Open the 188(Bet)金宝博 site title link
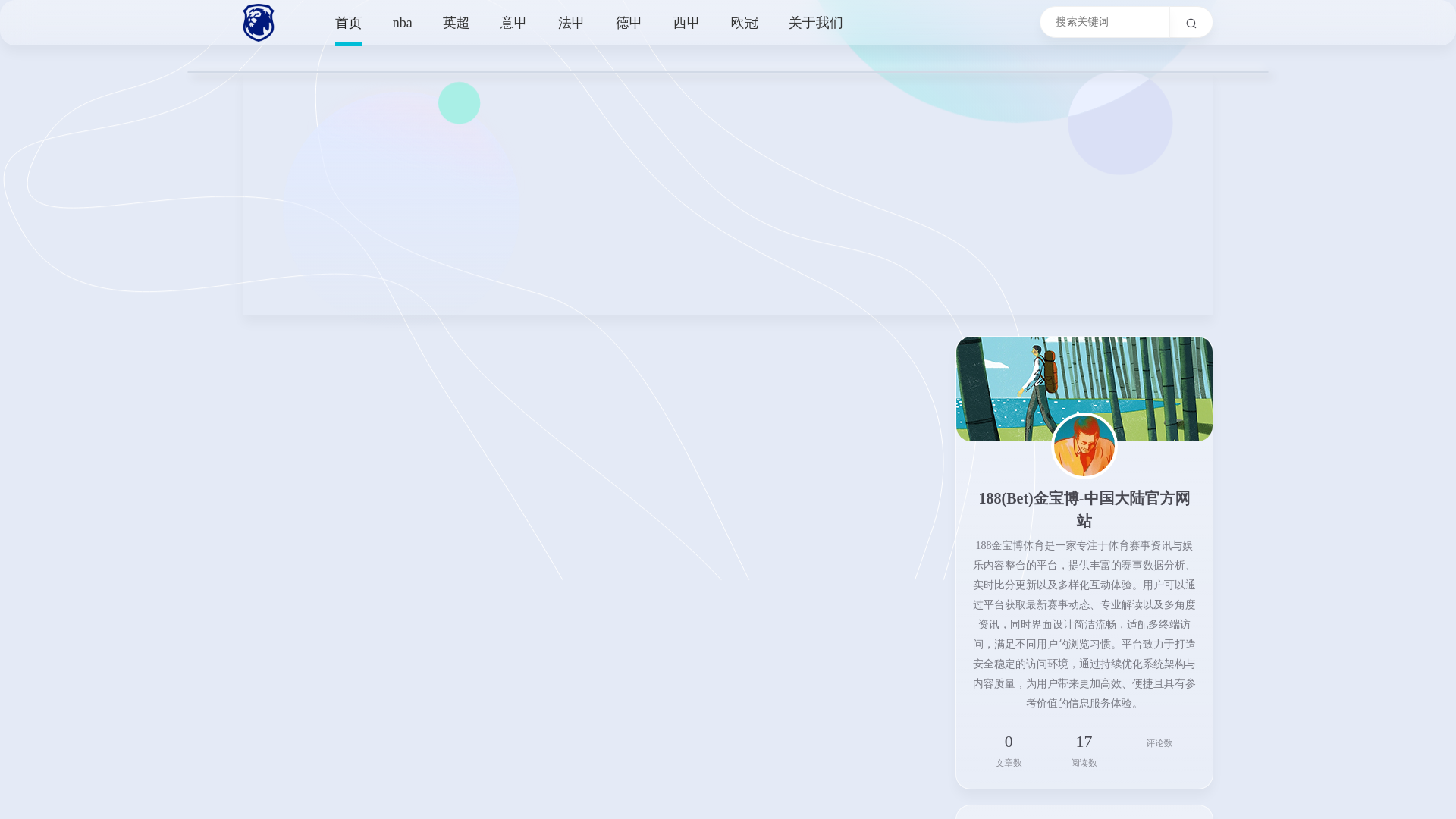The image size is (1456, 819). pyautogui.click(x=1084, y=510)
